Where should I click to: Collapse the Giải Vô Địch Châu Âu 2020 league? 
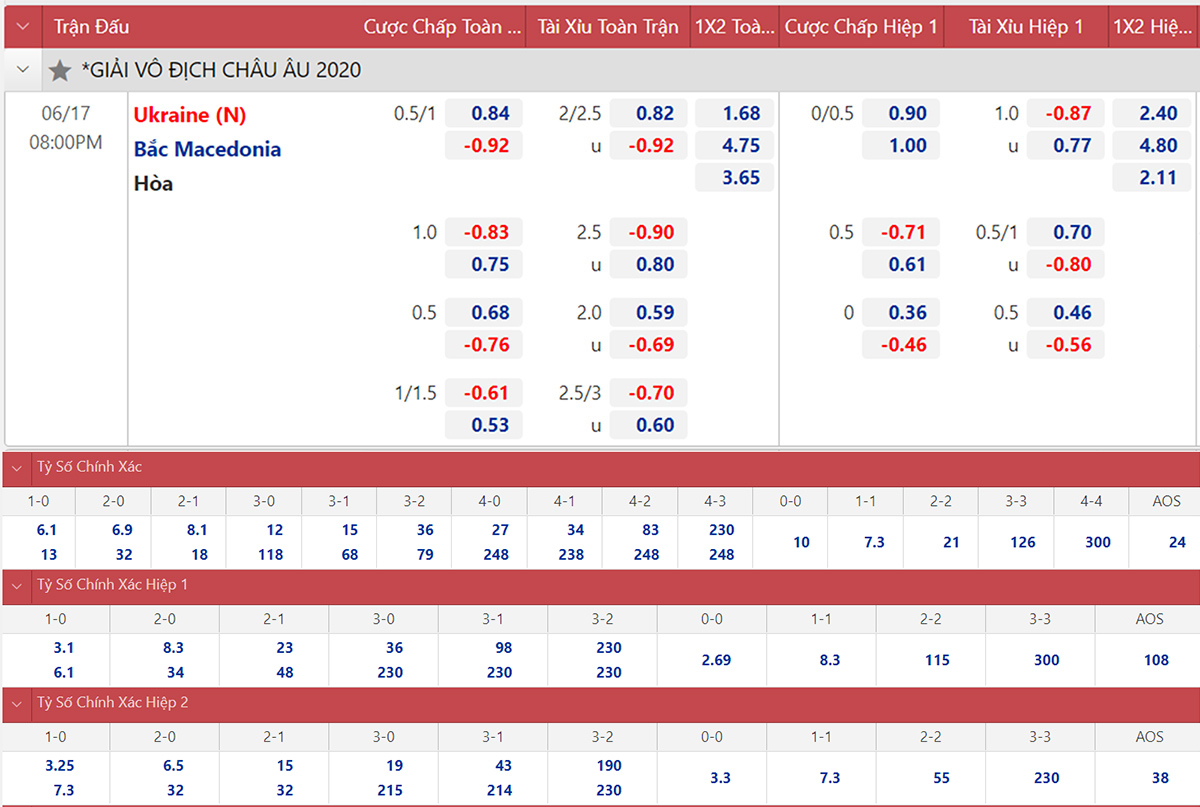click(x=23, y=71)
